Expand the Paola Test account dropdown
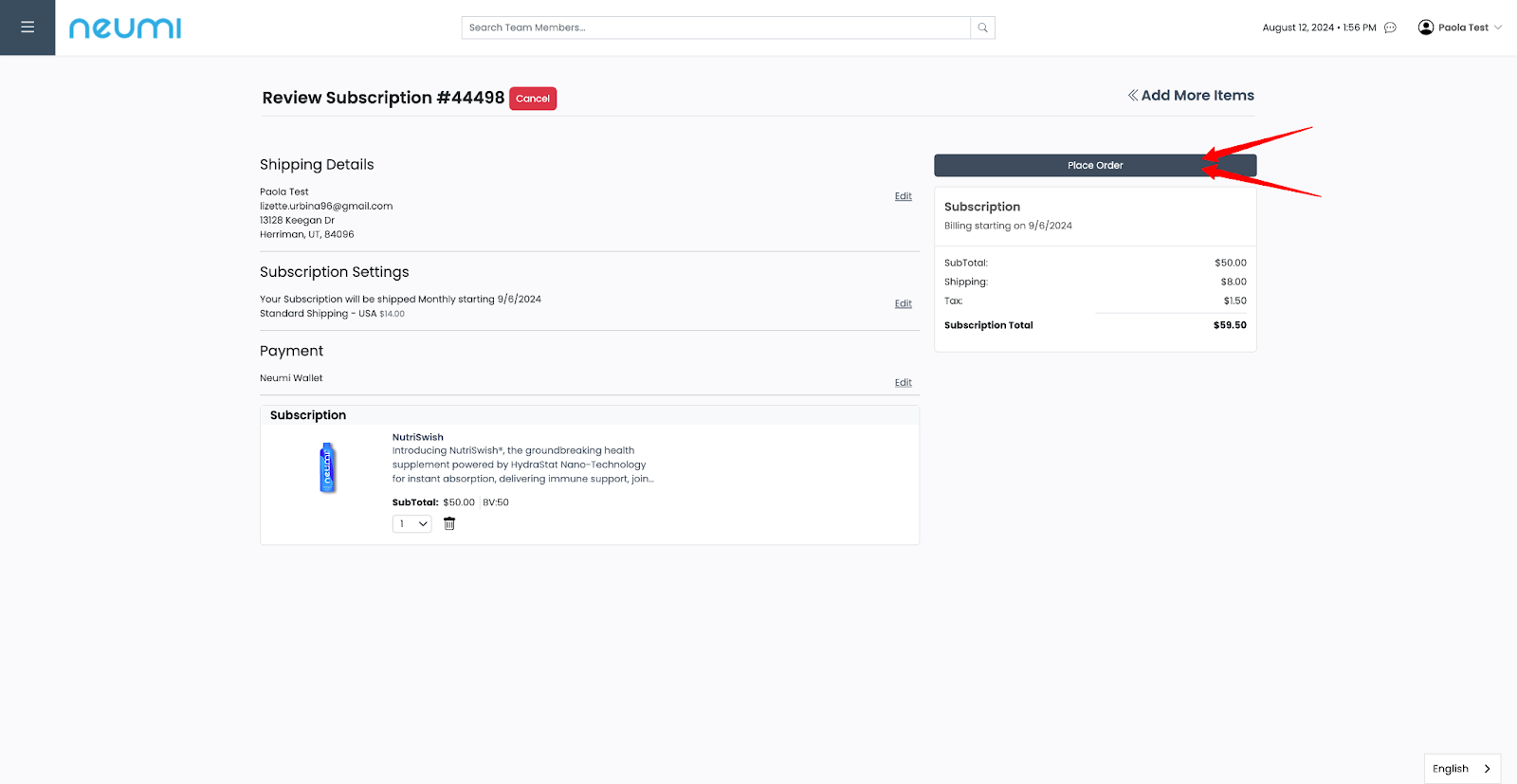 (1498, 27)
